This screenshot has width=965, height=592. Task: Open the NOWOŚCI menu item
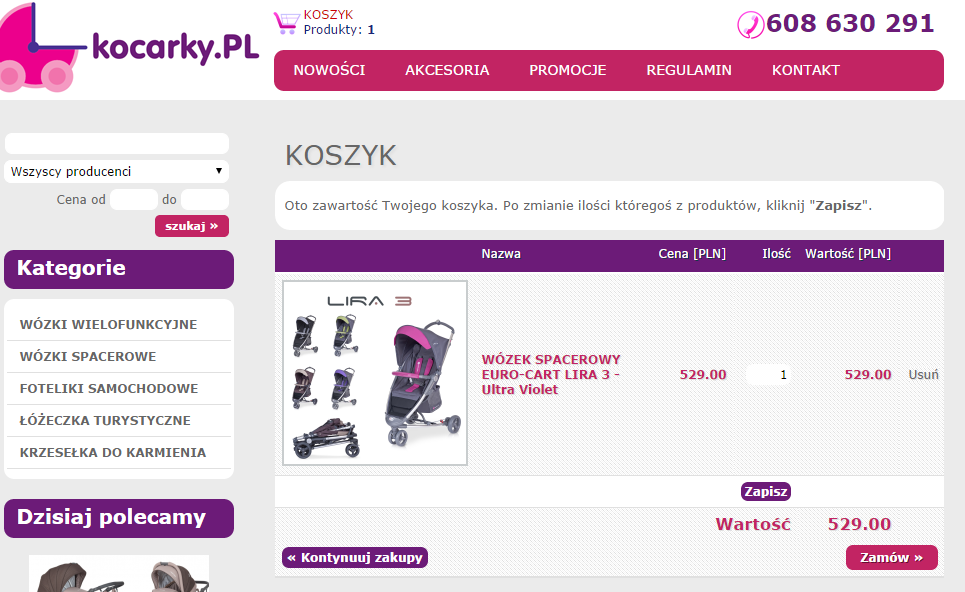pyautogui.click(x=329, y=70)
